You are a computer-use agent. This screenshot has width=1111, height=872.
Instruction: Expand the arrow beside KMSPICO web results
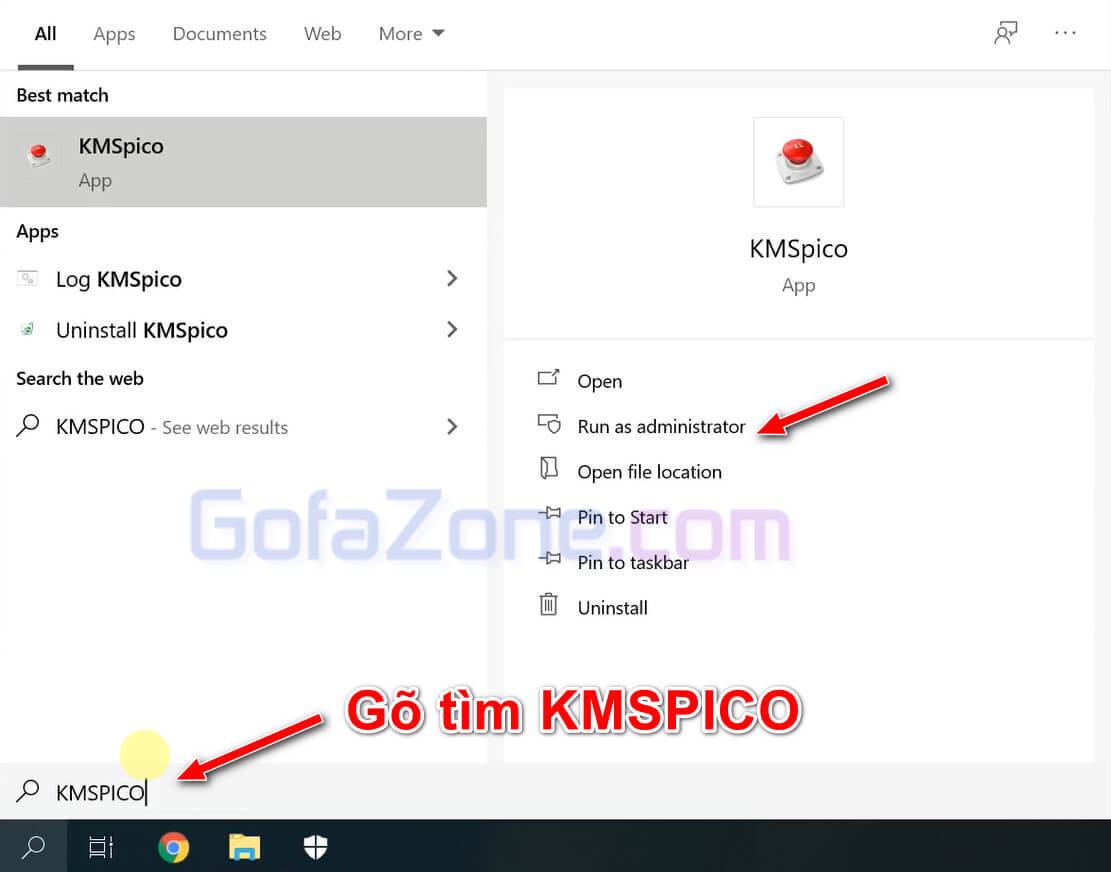pos(452,427)
